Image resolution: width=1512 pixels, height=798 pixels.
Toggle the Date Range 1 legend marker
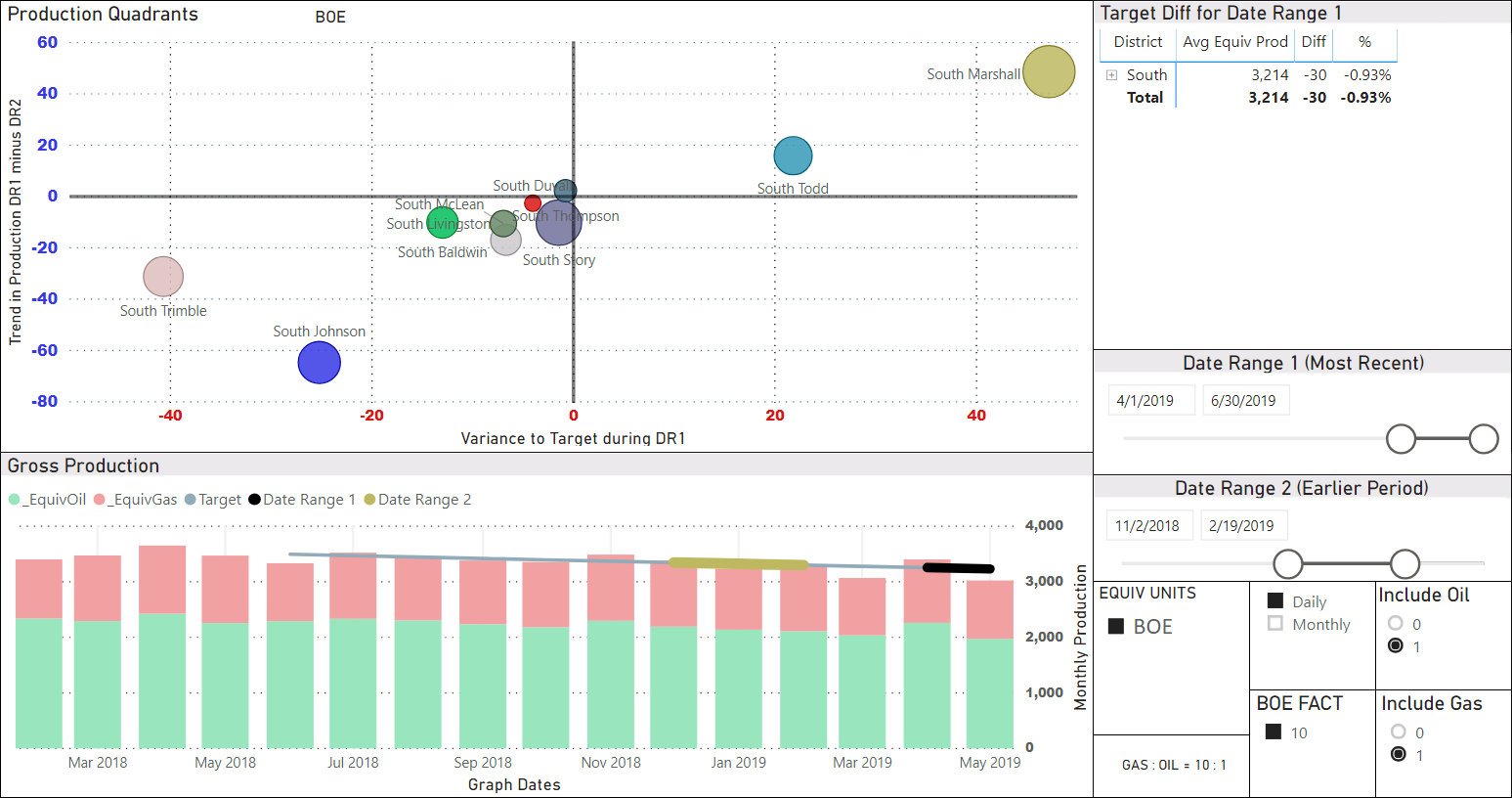coord(256,499)
